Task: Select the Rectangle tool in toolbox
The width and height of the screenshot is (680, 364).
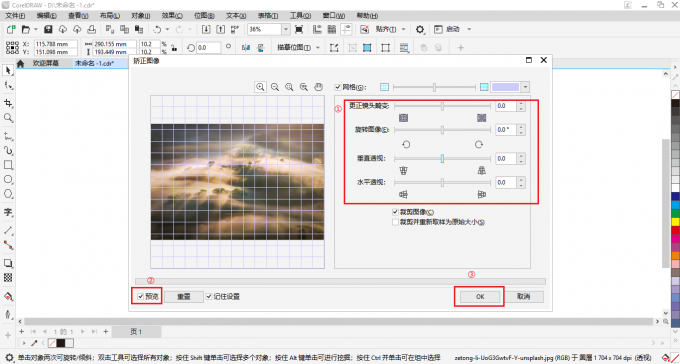Action: tap(8, 165)
